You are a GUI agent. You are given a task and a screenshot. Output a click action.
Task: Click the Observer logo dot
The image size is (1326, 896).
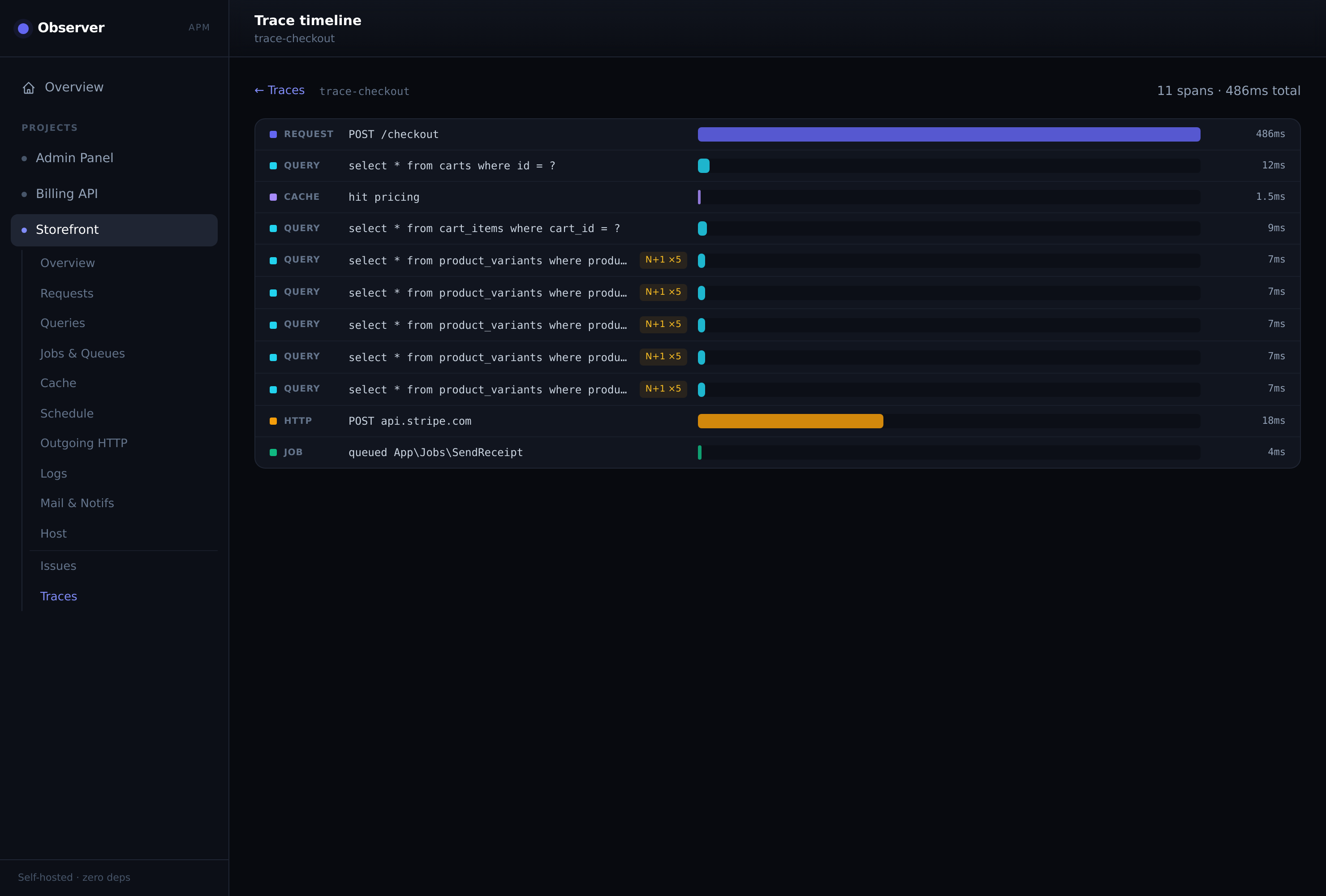click(23, 28)
